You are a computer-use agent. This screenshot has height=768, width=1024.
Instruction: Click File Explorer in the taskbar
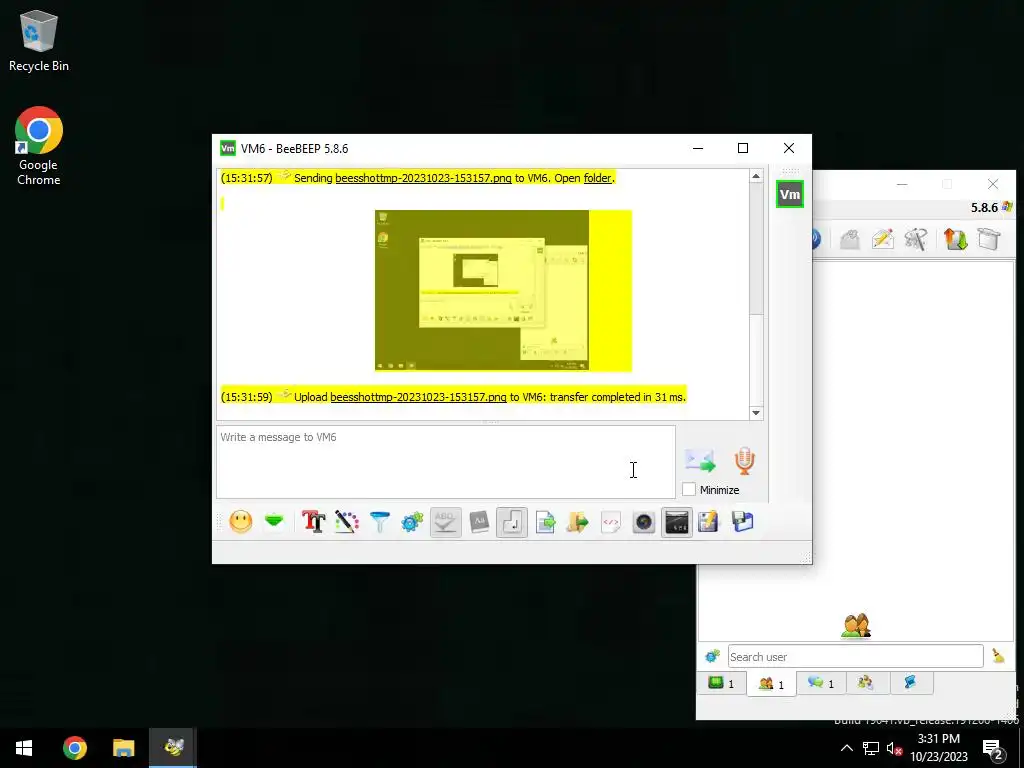[x=123, y=748]
